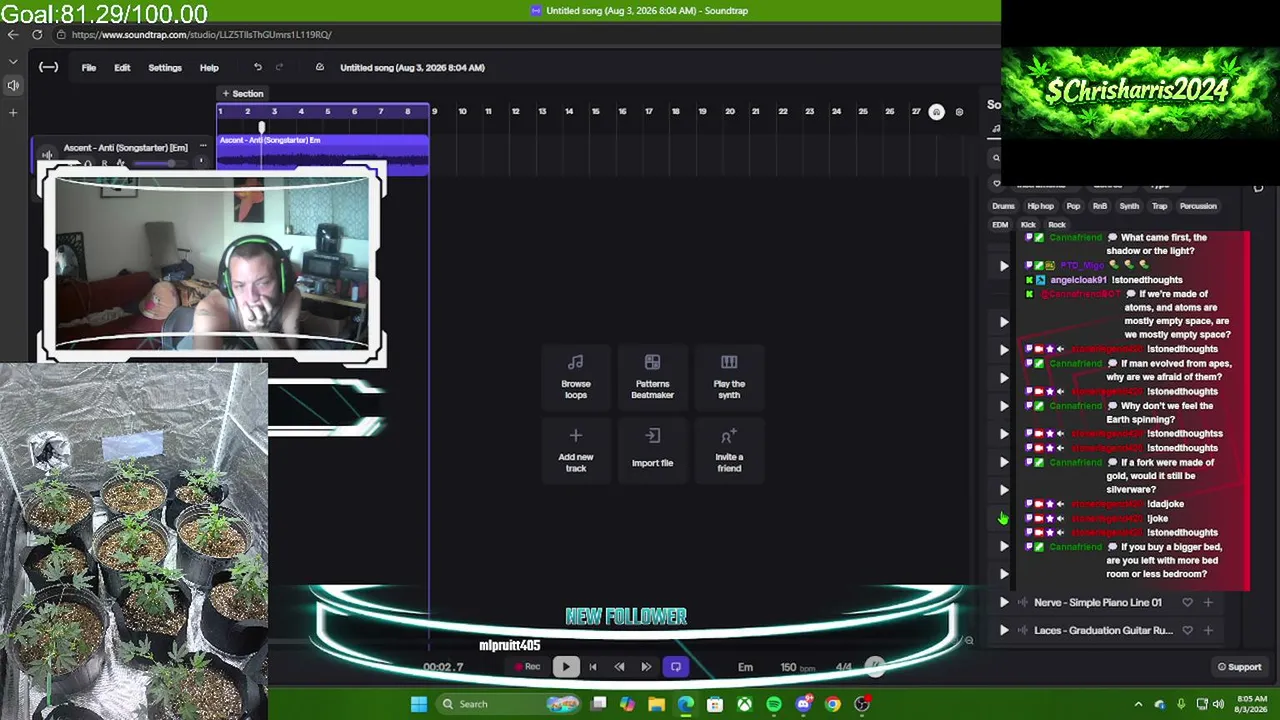
Task: Go back using the browser back arrow
Action: tap(13, 35)
